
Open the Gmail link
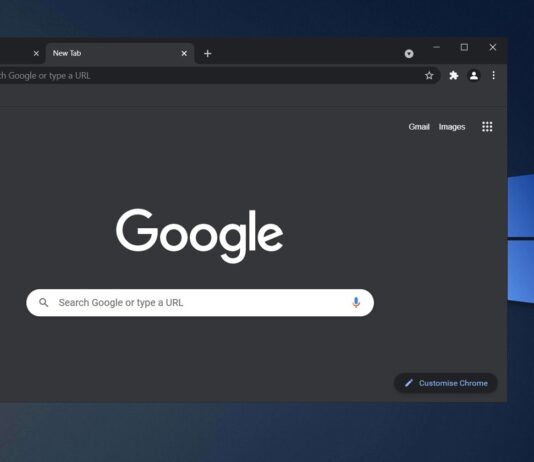[x=419, y=127]
